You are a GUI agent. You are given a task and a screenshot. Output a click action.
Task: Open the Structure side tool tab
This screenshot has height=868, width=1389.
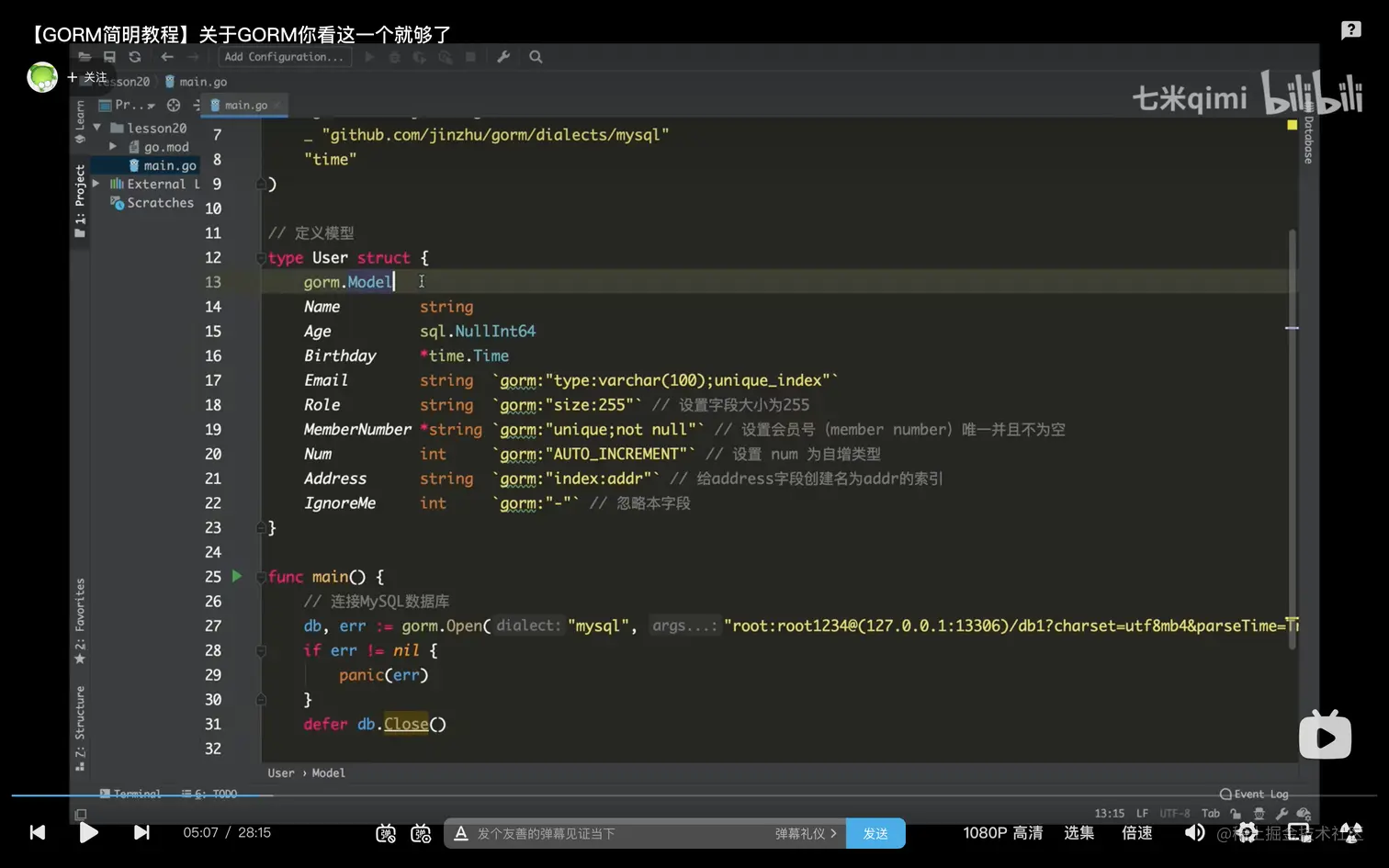pos(80,727)
